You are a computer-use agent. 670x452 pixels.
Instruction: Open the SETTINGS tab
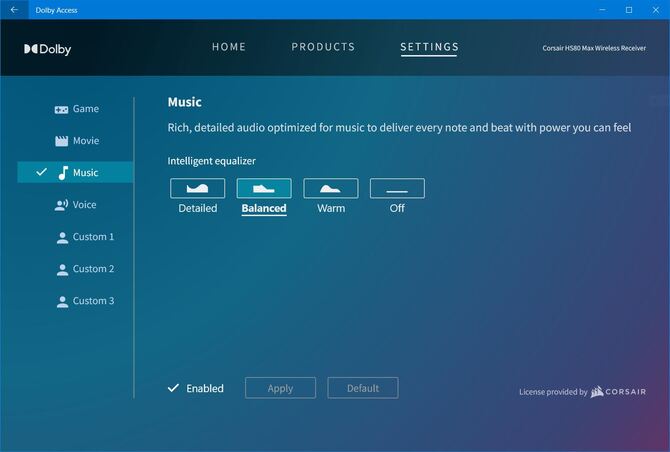tap(429, 47)
